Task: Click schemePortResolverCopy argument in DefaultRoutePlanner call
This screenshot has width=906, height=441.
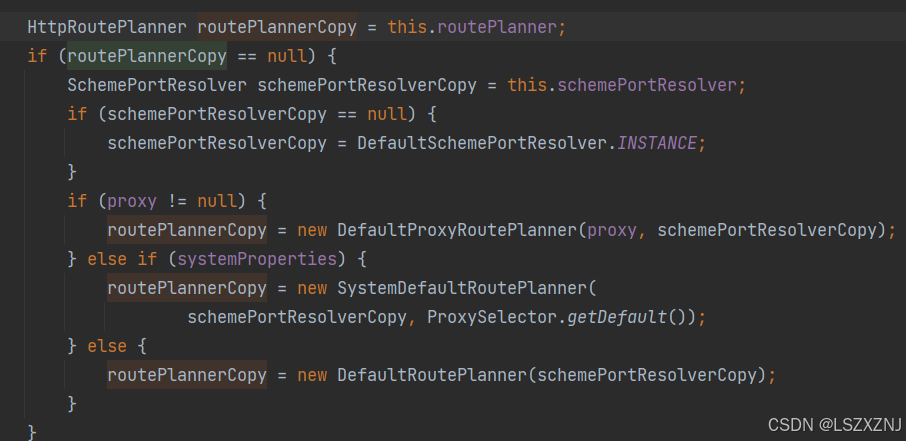Action: [x=647, y=375]
